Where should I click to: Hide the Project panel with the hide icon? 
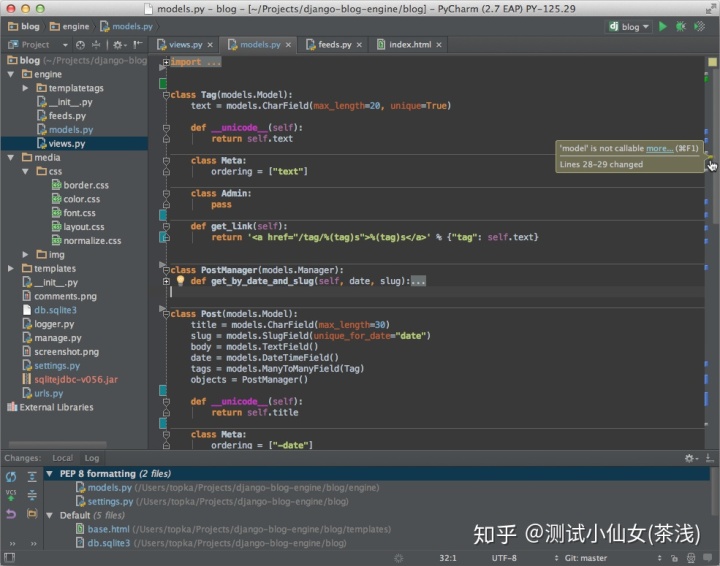tap(138, 45)
